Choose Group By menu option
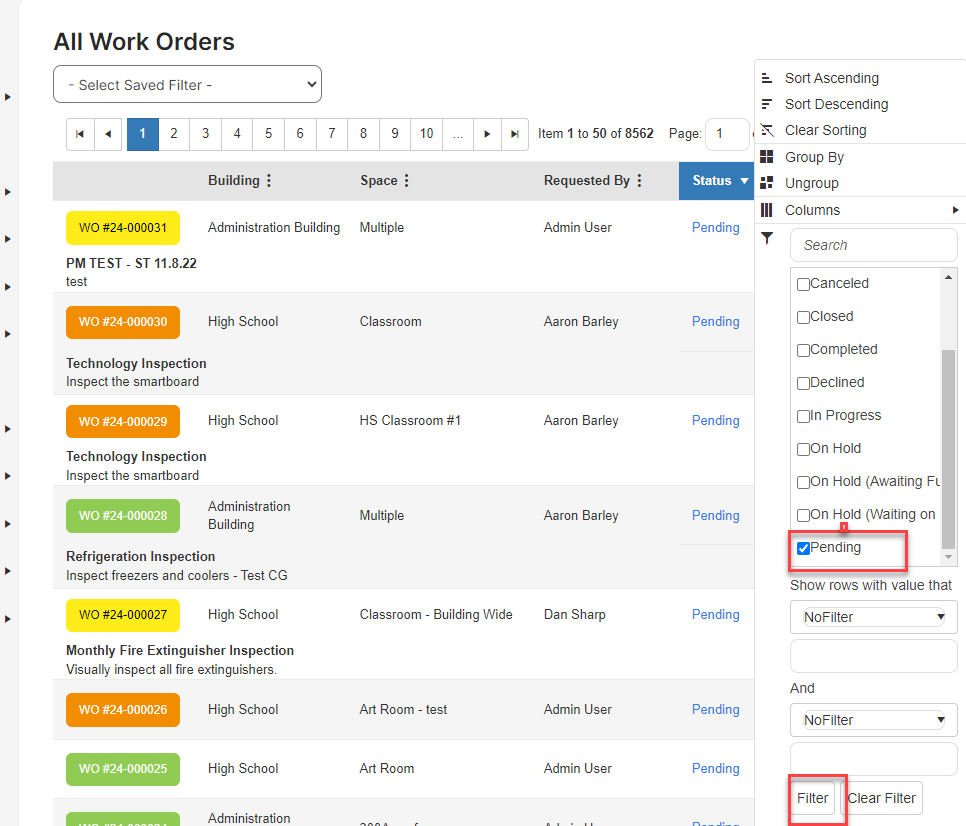This screenshot has width=966, height=826. (x=814, y=157)
